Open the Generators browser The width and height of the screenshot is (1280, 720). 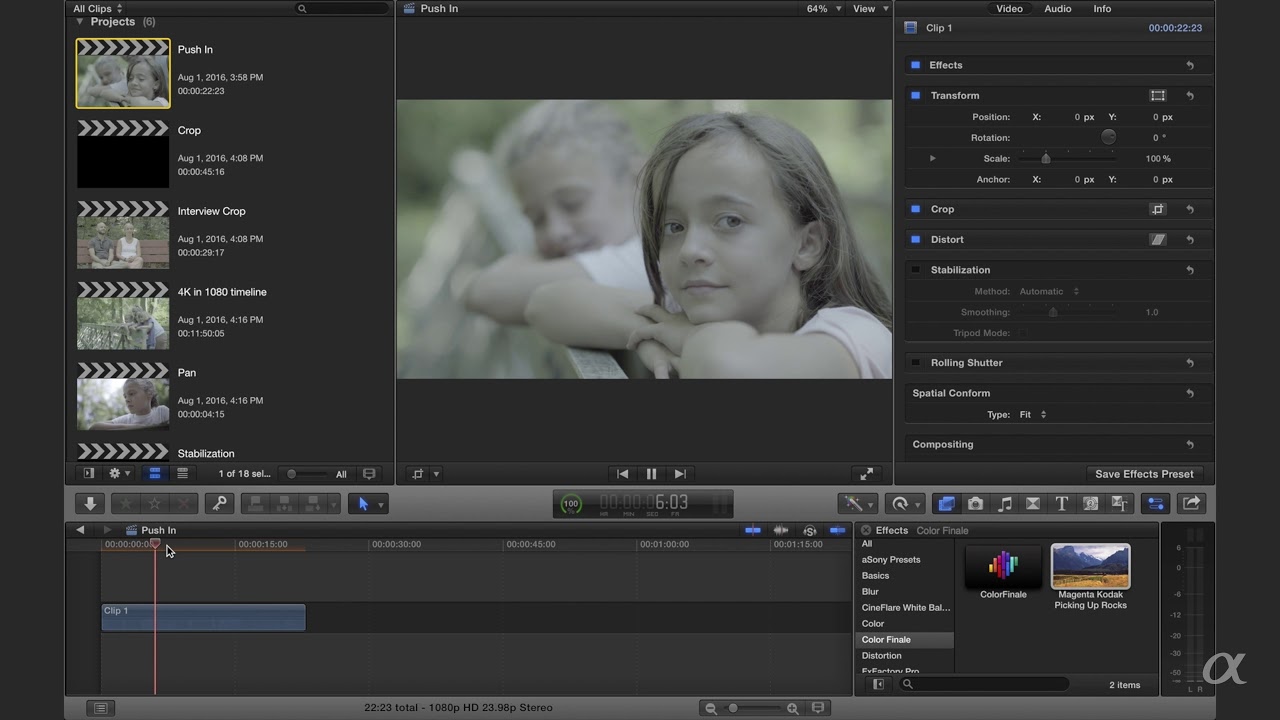[x=1091, y=504]
